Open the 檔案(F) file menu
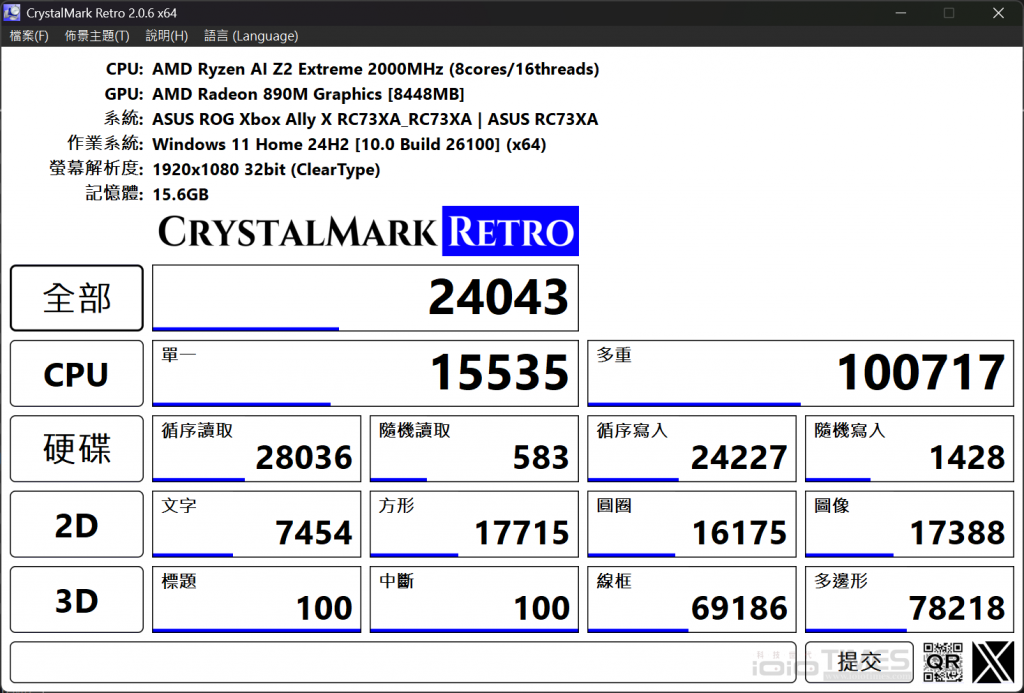1024x693 pixels. click(29, 36)
